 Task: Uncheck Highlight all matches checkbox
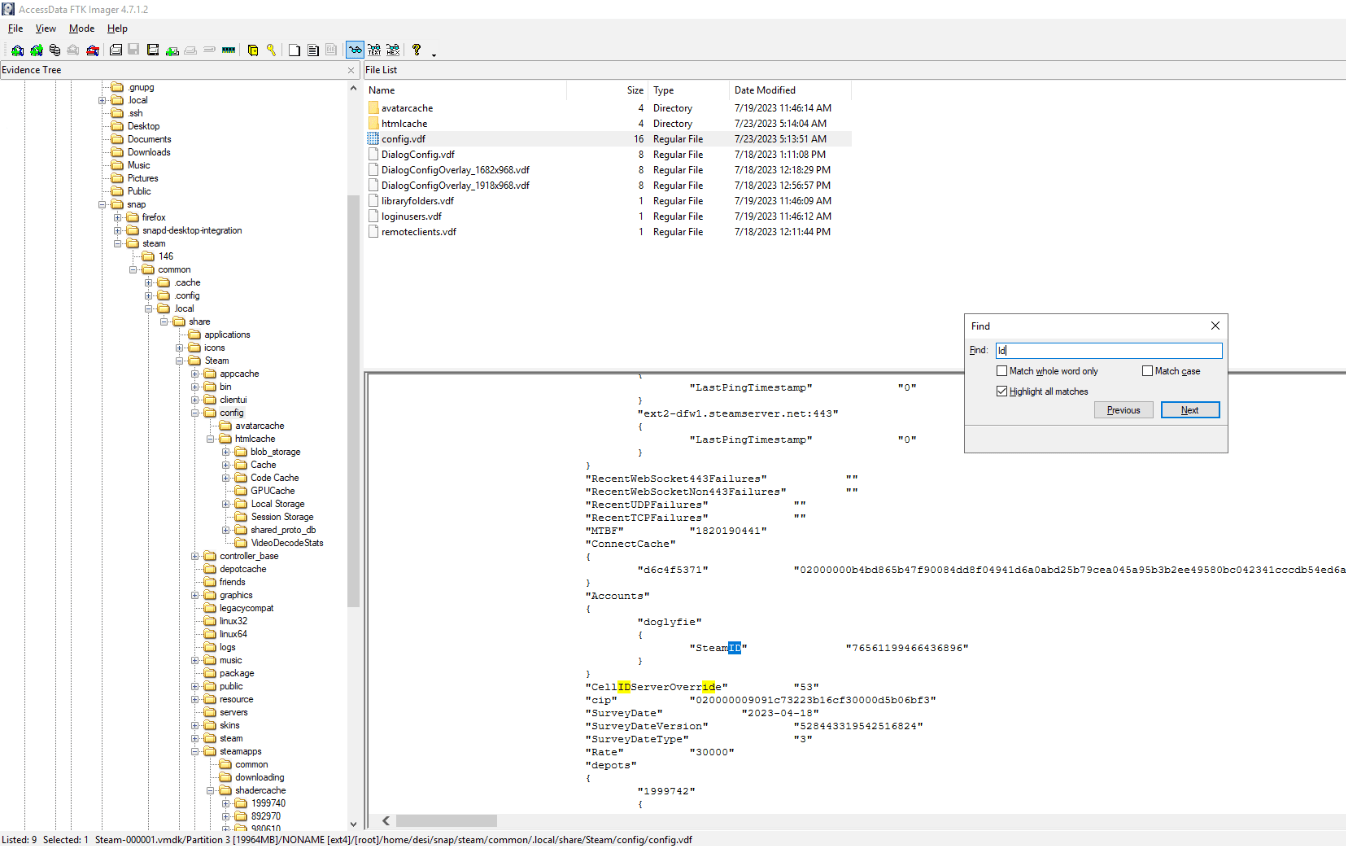coord(1002,392)
